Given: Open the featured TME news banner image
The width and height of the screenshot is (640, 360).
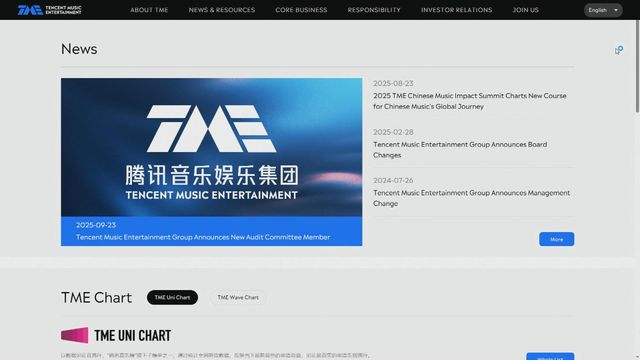Looking at the screenshot, I should pyautogui.click(x=211, y=147).
